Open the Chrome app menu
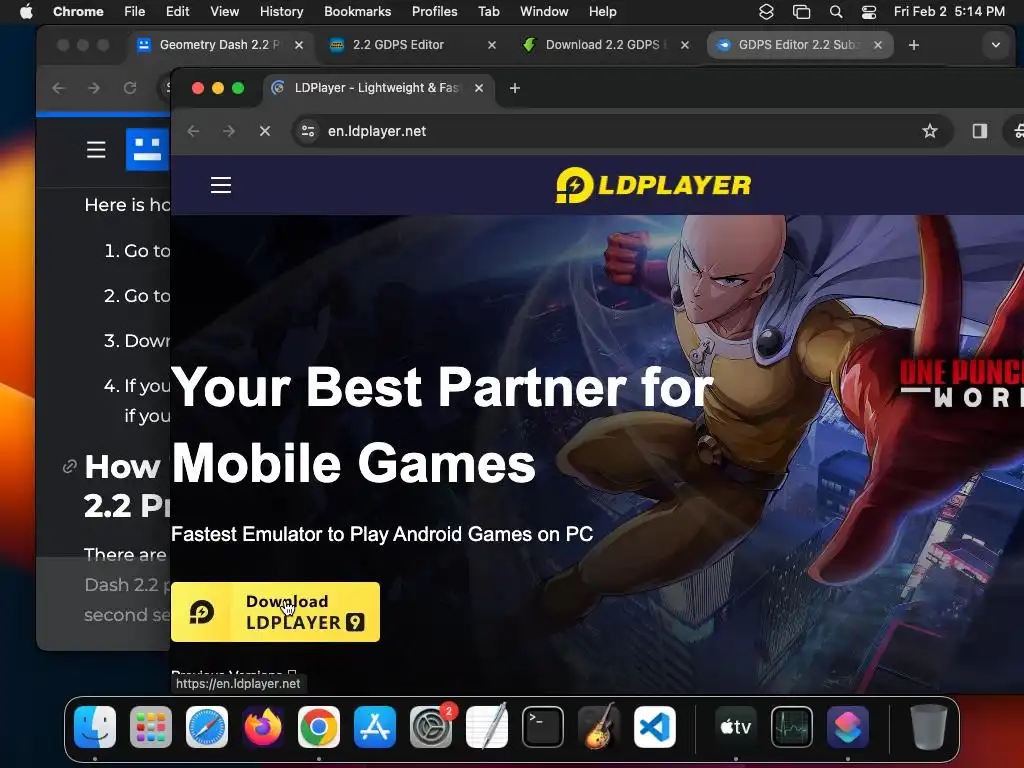The width and height of the screenshot is (1024, 768). tap(78, 12)
